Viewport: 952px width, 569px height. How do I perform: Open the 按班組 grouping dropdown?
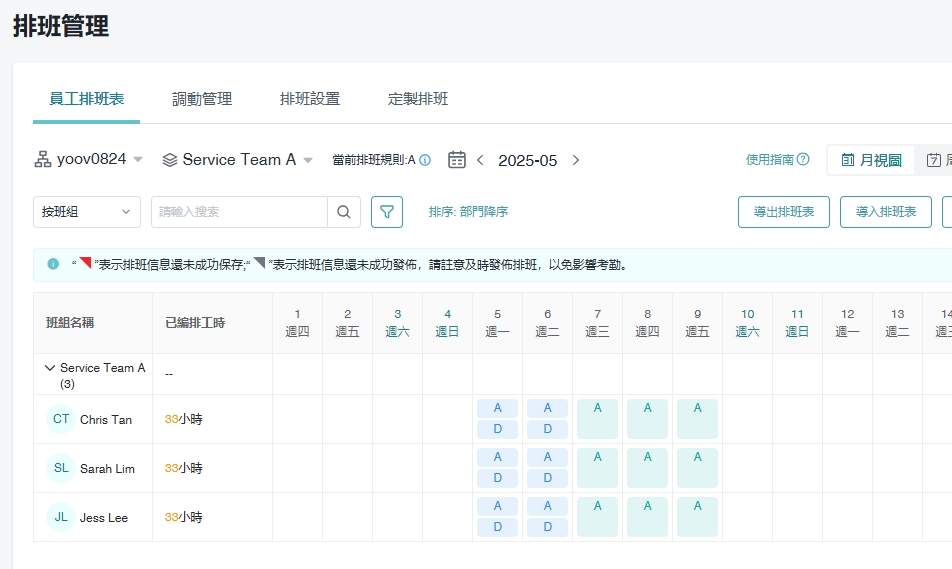[x=87, y=212]
